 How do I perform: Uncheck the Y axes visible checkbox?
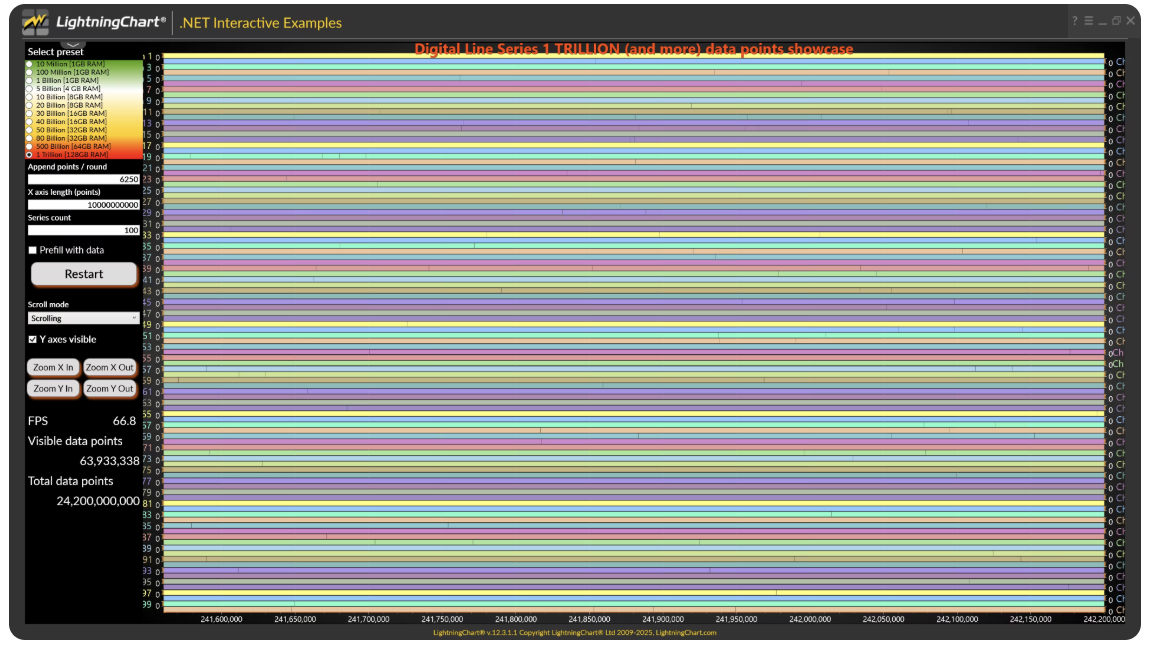(x=32, y=339)
